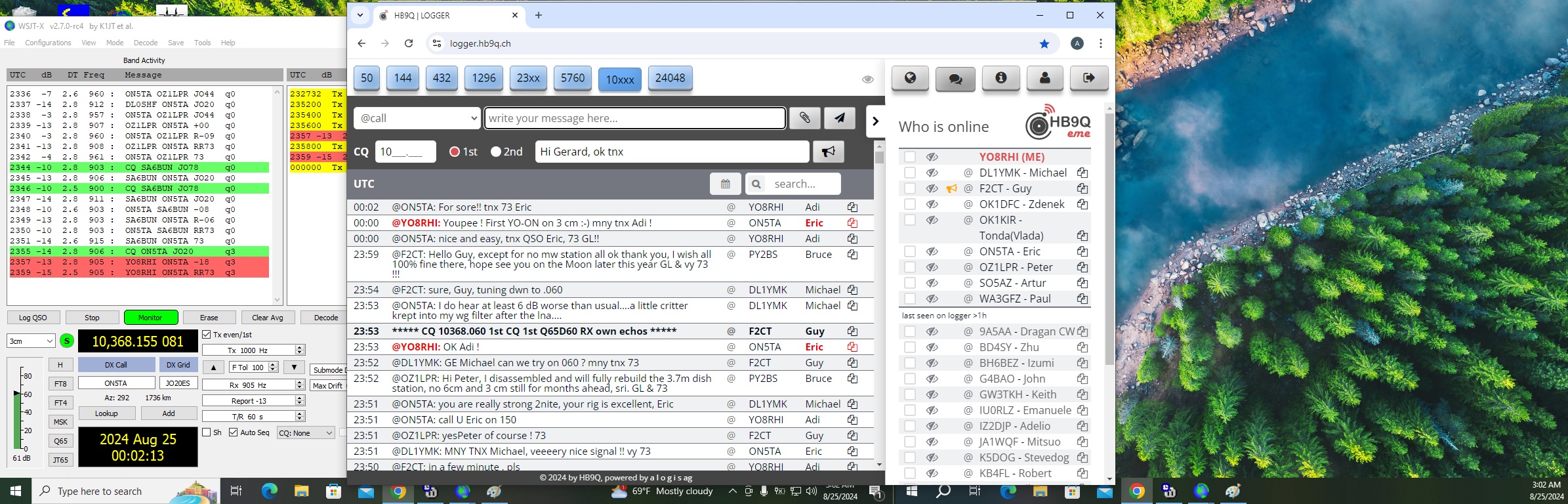Click the info icon button
The width and height of the screenshot is (1568, 504).
tap(1001, 78)
